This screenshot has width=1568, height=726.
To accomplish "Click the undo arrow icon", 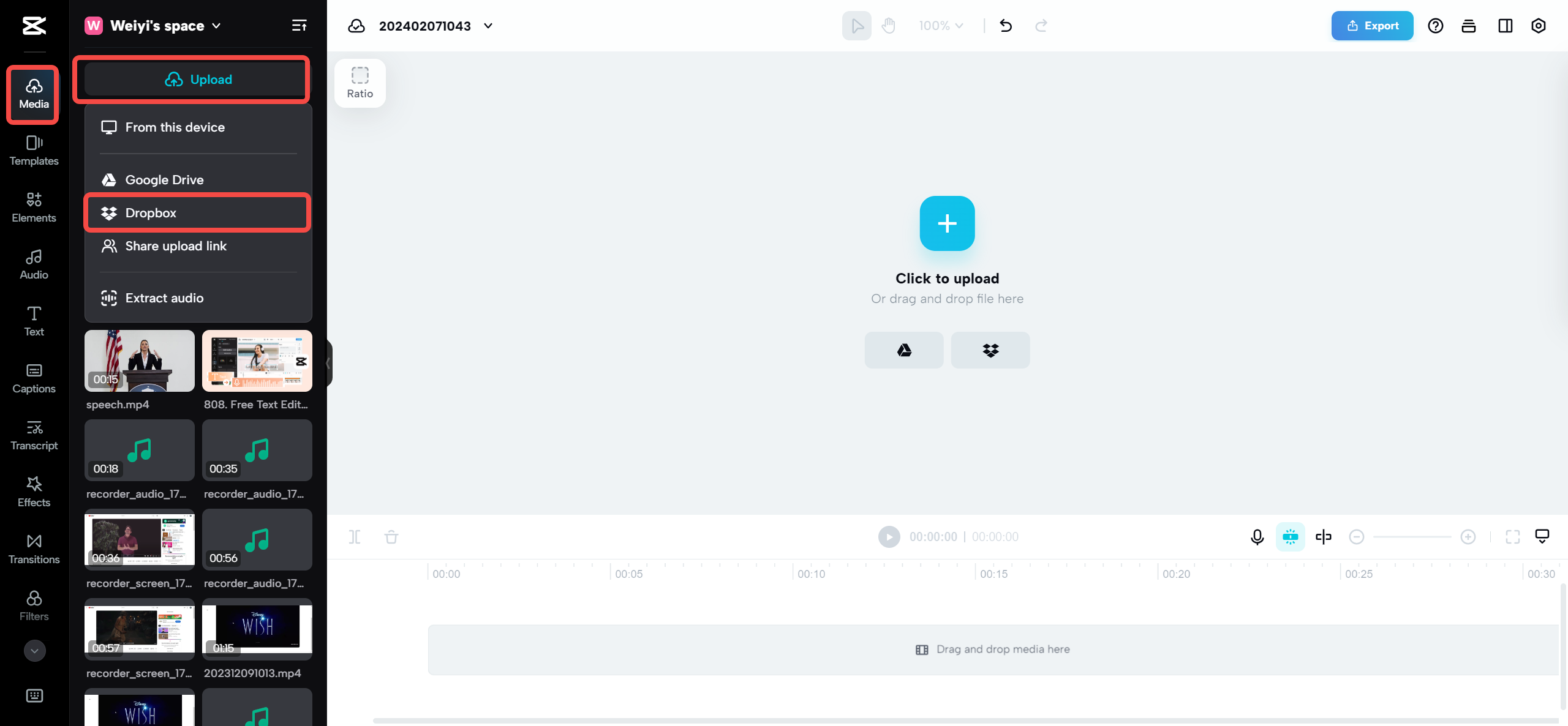I will (x=1006, y=26).
